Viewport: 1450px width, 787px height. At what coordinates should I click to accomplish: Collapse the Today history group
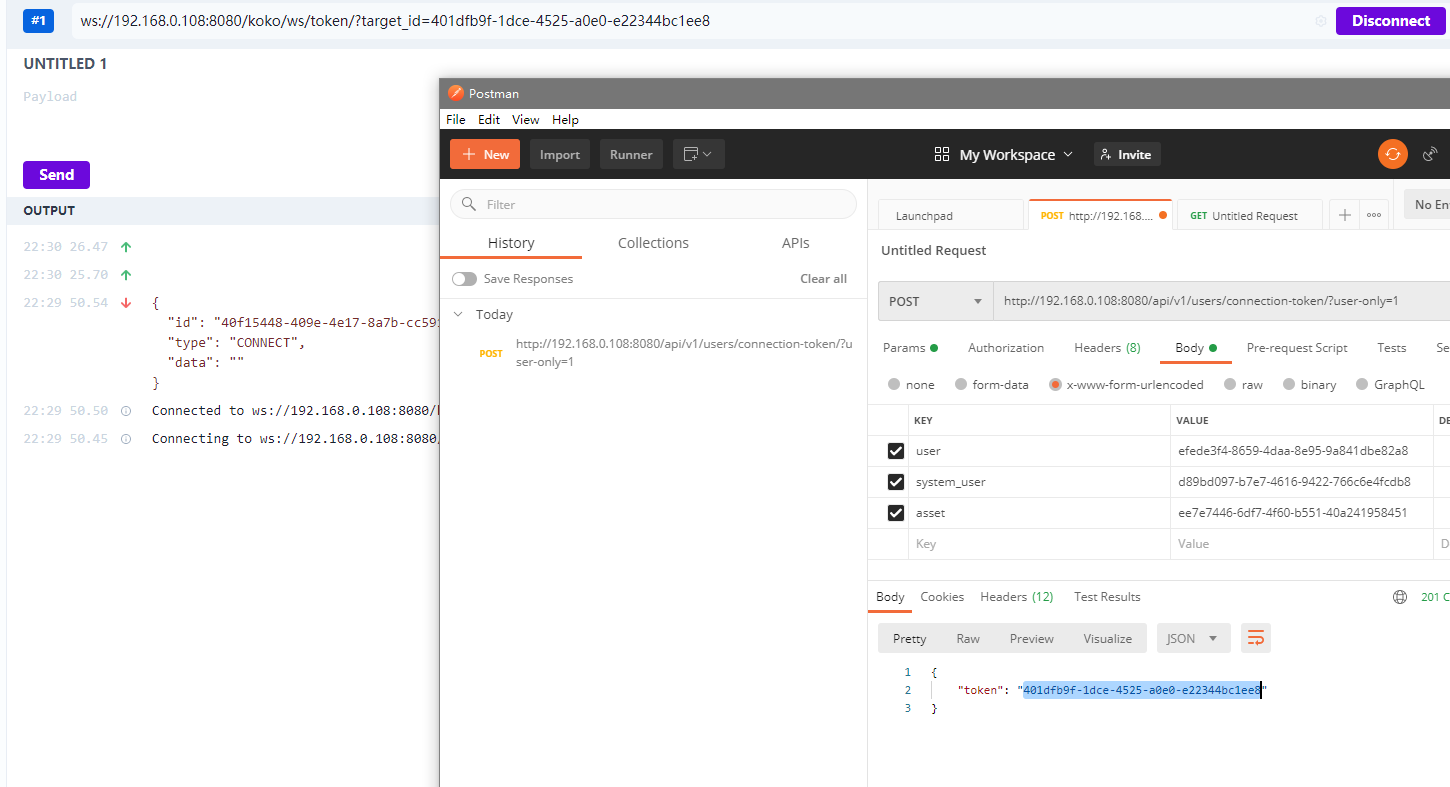[x=459, y=314]
